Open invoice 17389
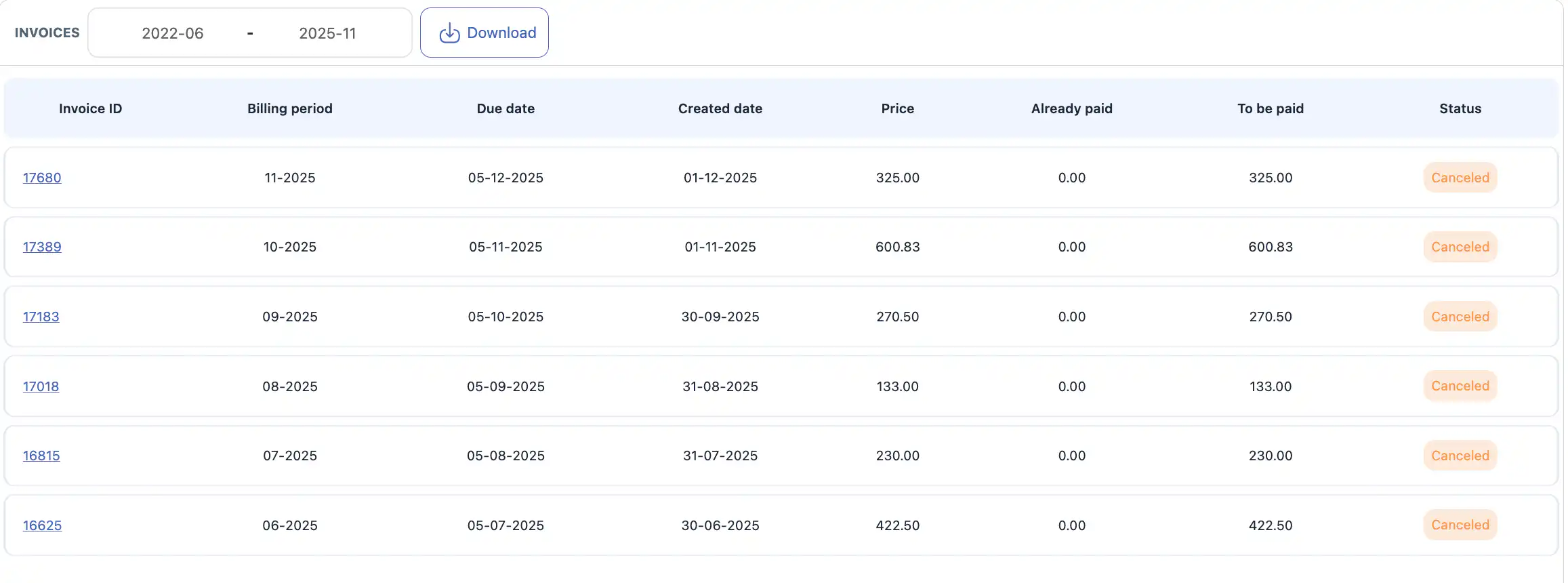 [x=42, y=247]
